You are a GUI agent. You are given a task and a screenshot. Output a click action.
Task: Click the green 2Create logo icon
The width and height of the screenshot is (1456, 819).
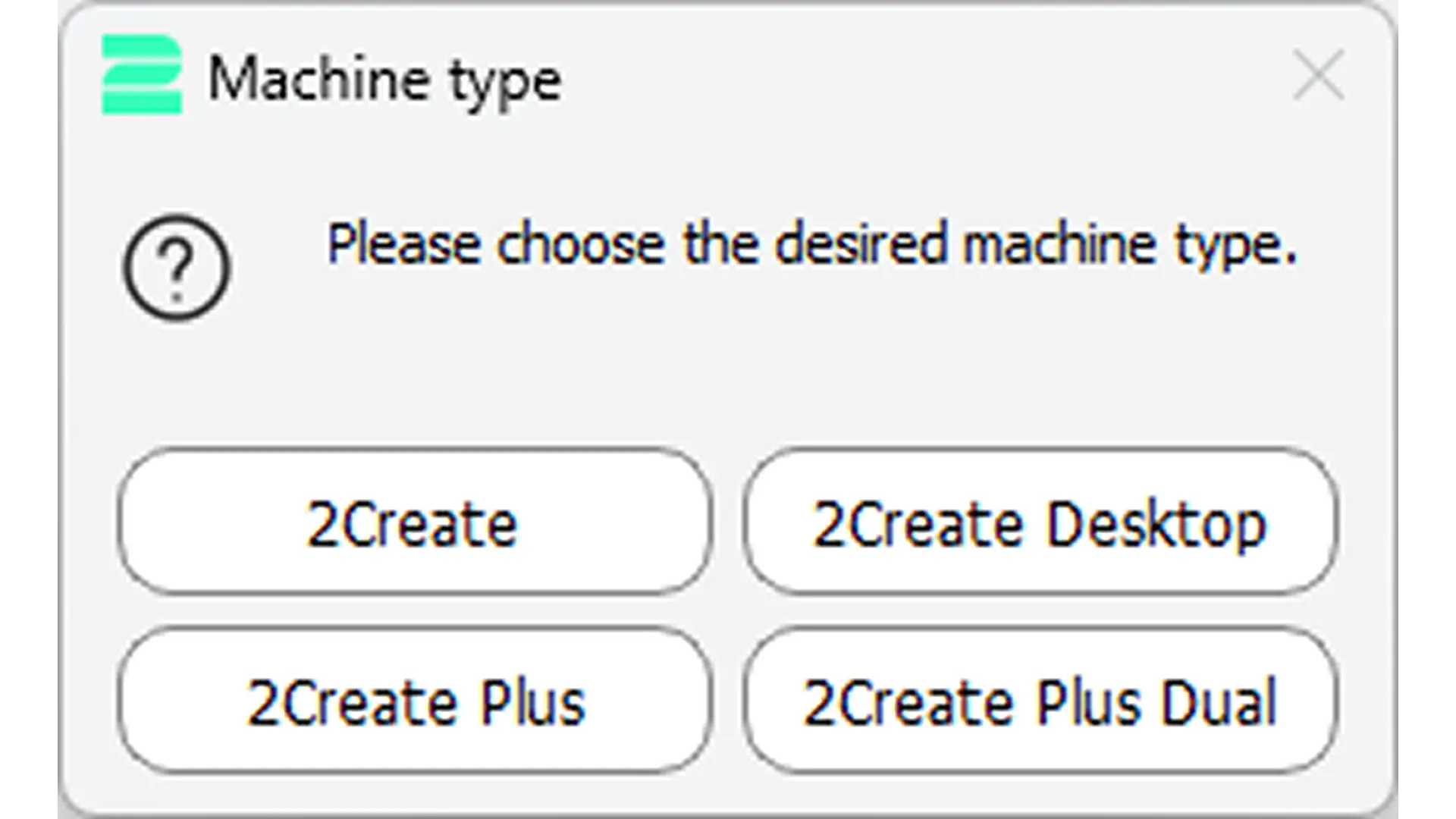click(142, 74)
